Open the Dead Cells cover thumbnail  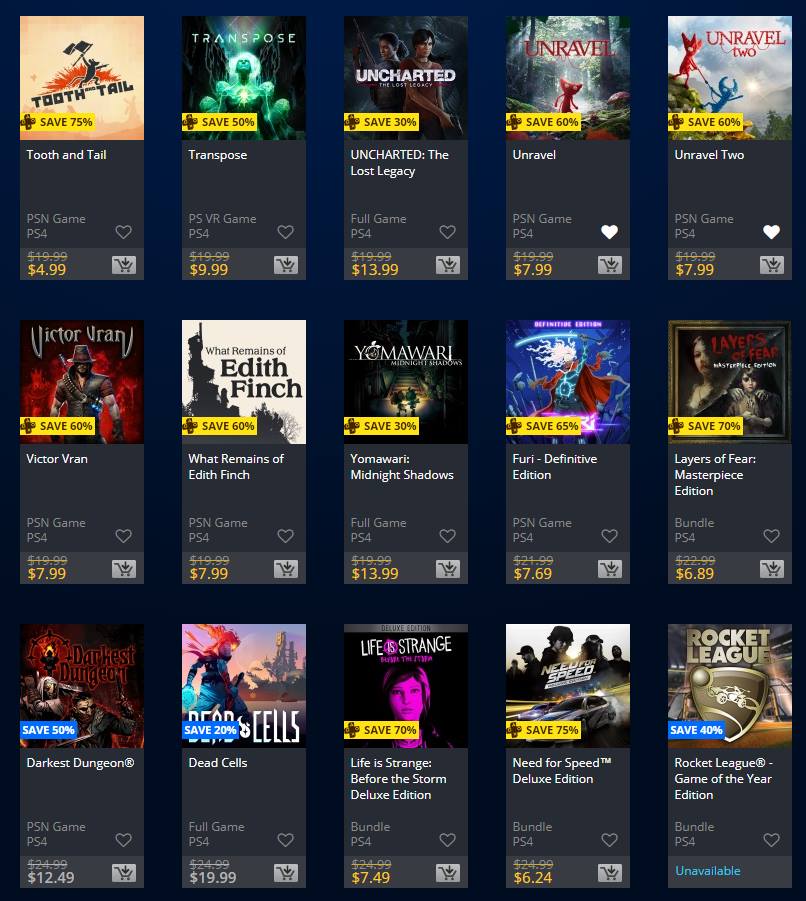pyautogui.click(x=244, y=686)
